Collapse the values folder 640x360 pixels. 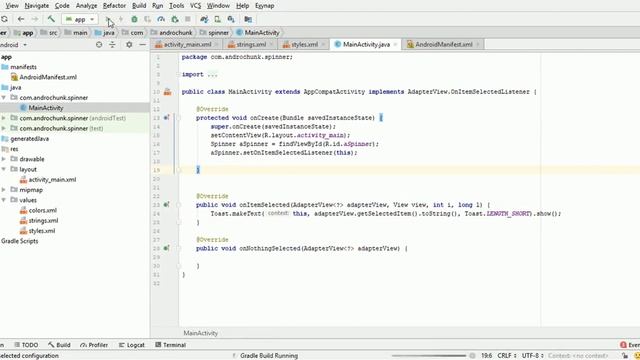4,200
